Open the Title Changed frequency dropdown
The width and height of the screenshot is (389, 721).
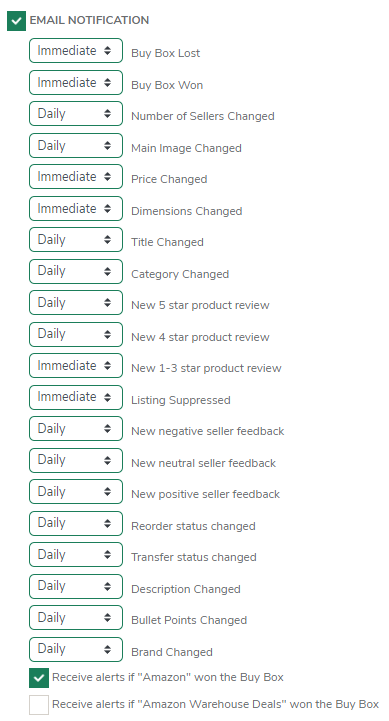click(x=76, y=240)
